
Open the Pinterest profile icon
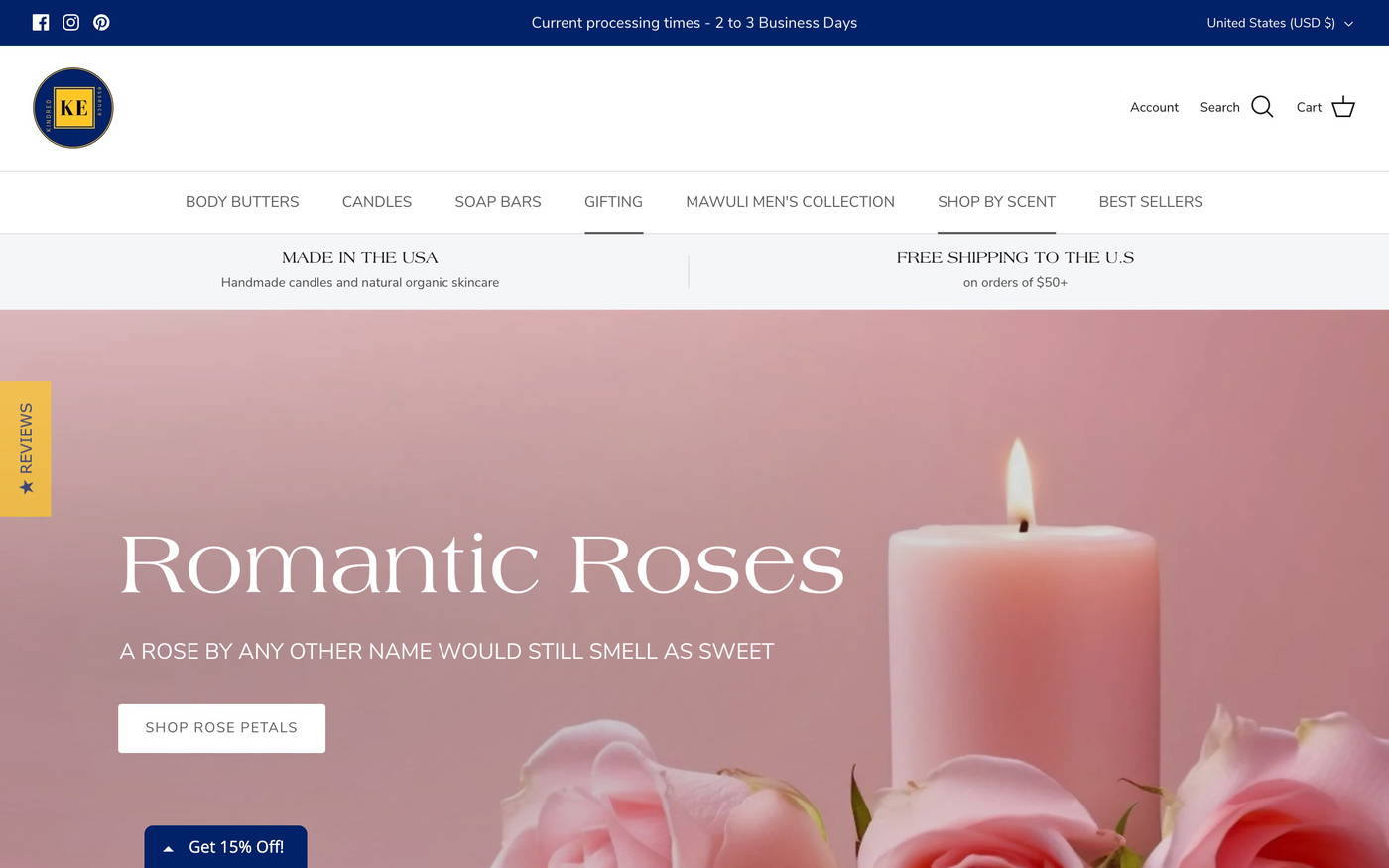point(101,22)
